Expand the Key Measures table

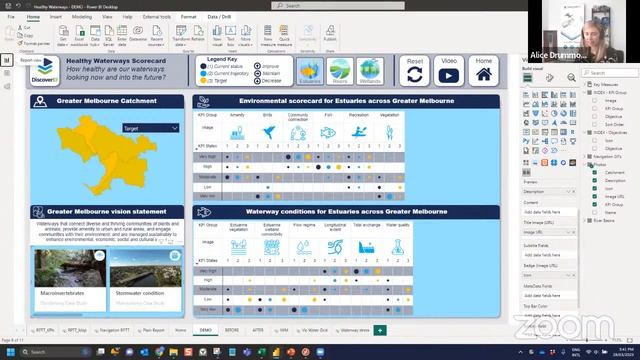[584, 84]
